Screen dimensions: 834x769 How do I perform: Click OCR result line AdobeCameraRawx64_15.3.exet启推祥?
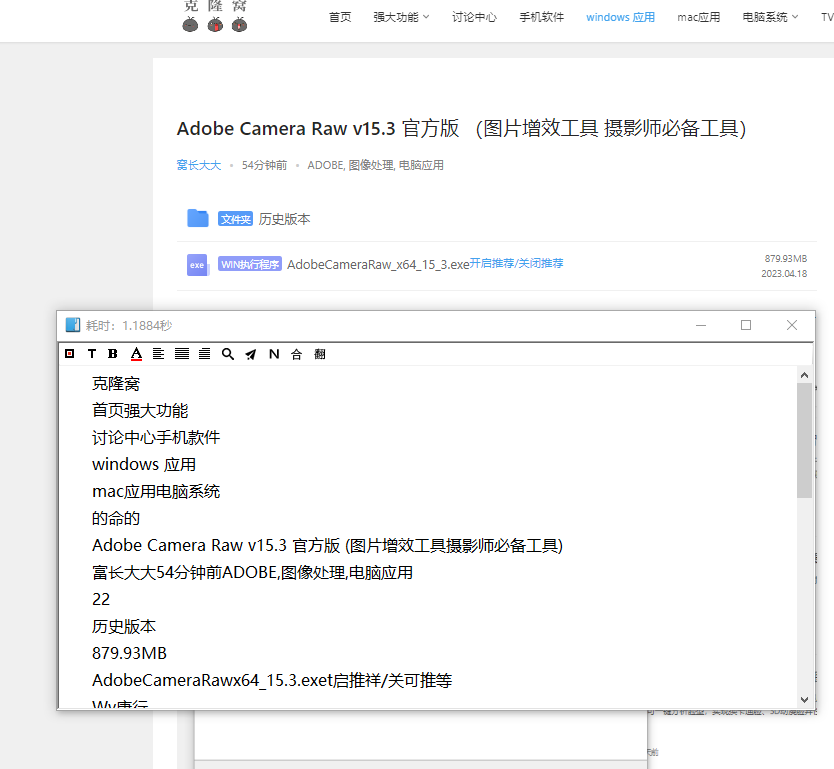[272, 680]
